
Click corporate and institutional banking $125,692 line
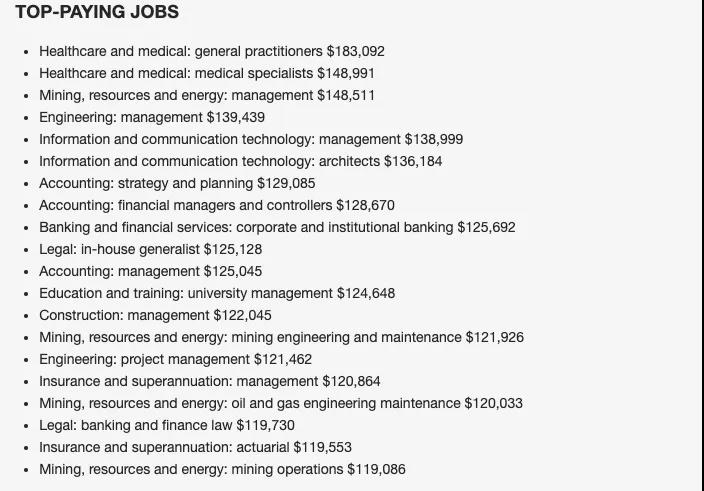coord(277,227)
